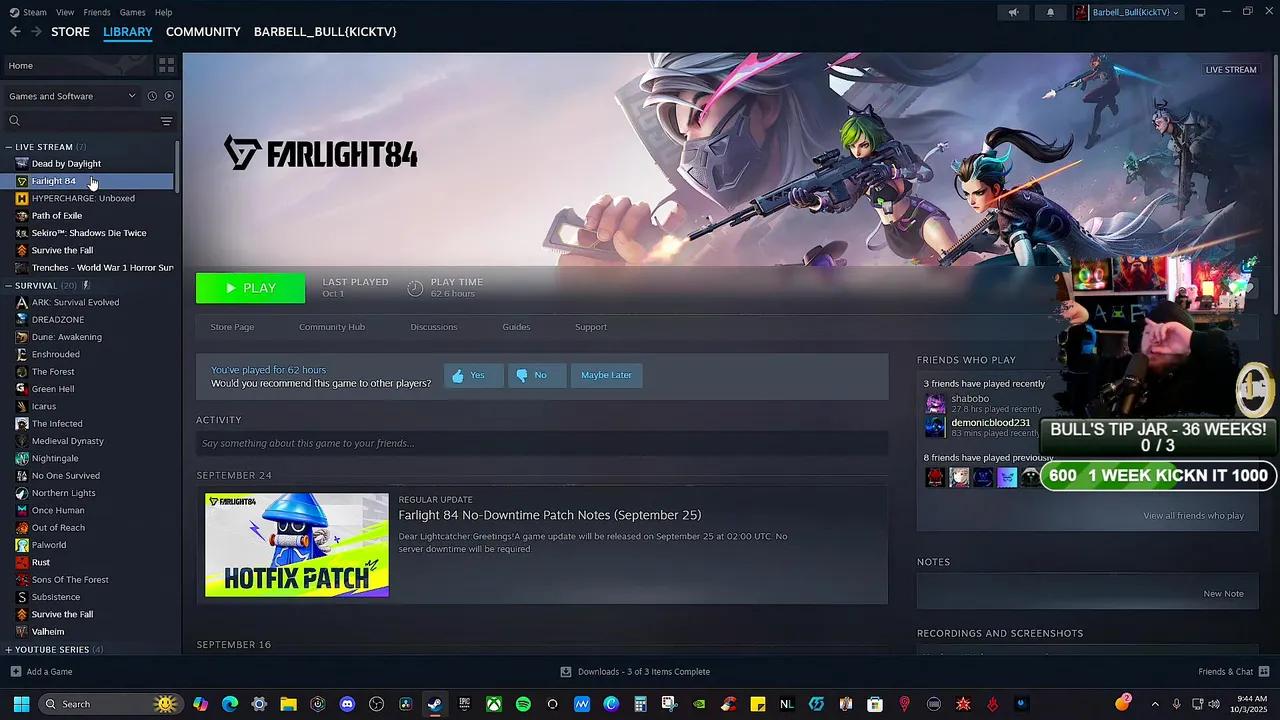1280x720 pixels.
Task: Click Home in library sidebar
Action: click(76, 65)
